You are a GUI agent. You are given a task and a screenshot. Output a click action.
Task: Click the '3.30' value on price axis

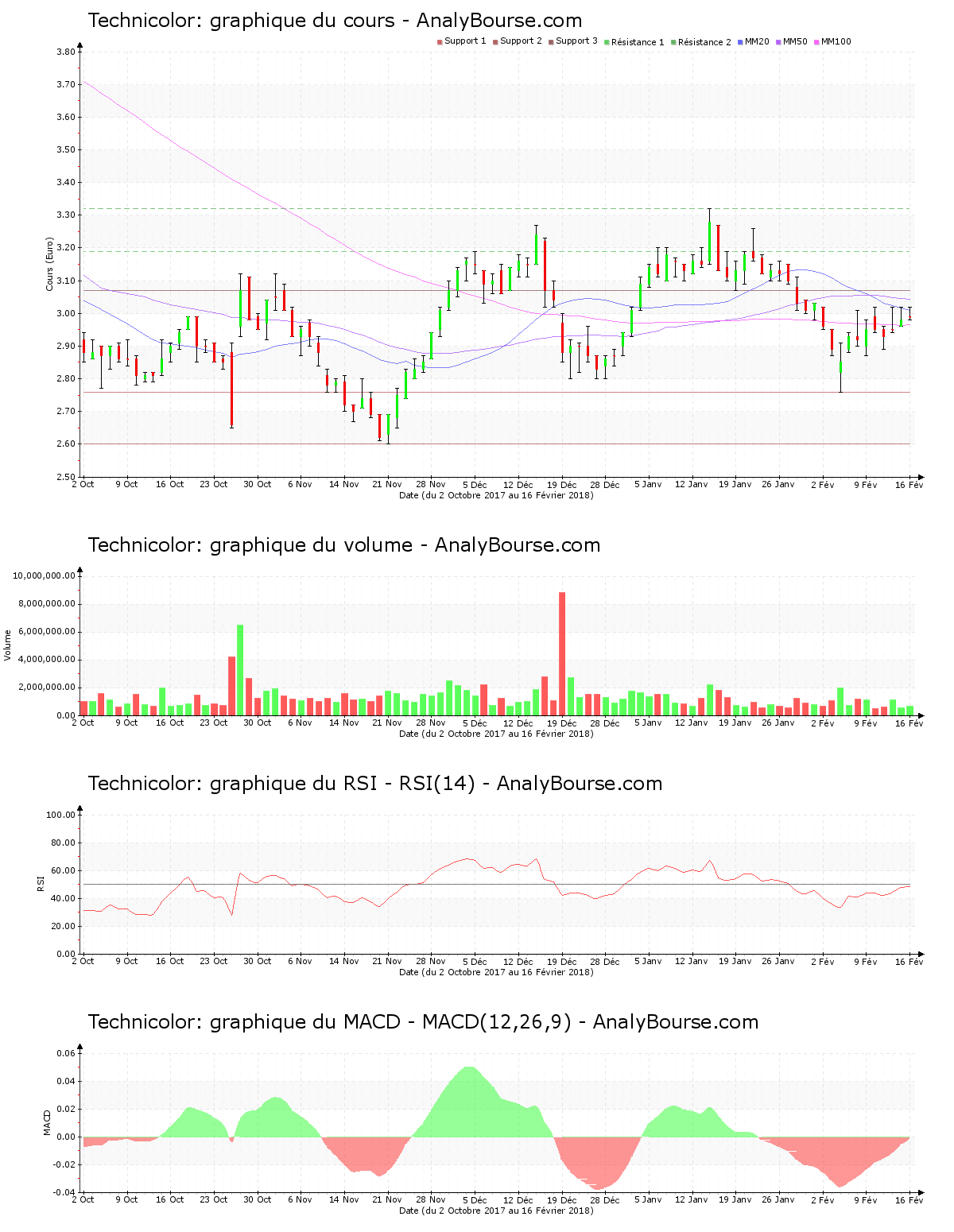66,215
